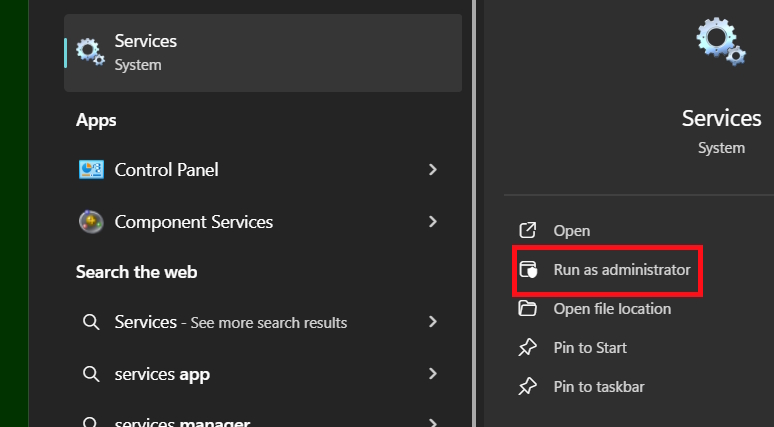
Task: Click the Control Panel app icon
Action: pos(91,170)
